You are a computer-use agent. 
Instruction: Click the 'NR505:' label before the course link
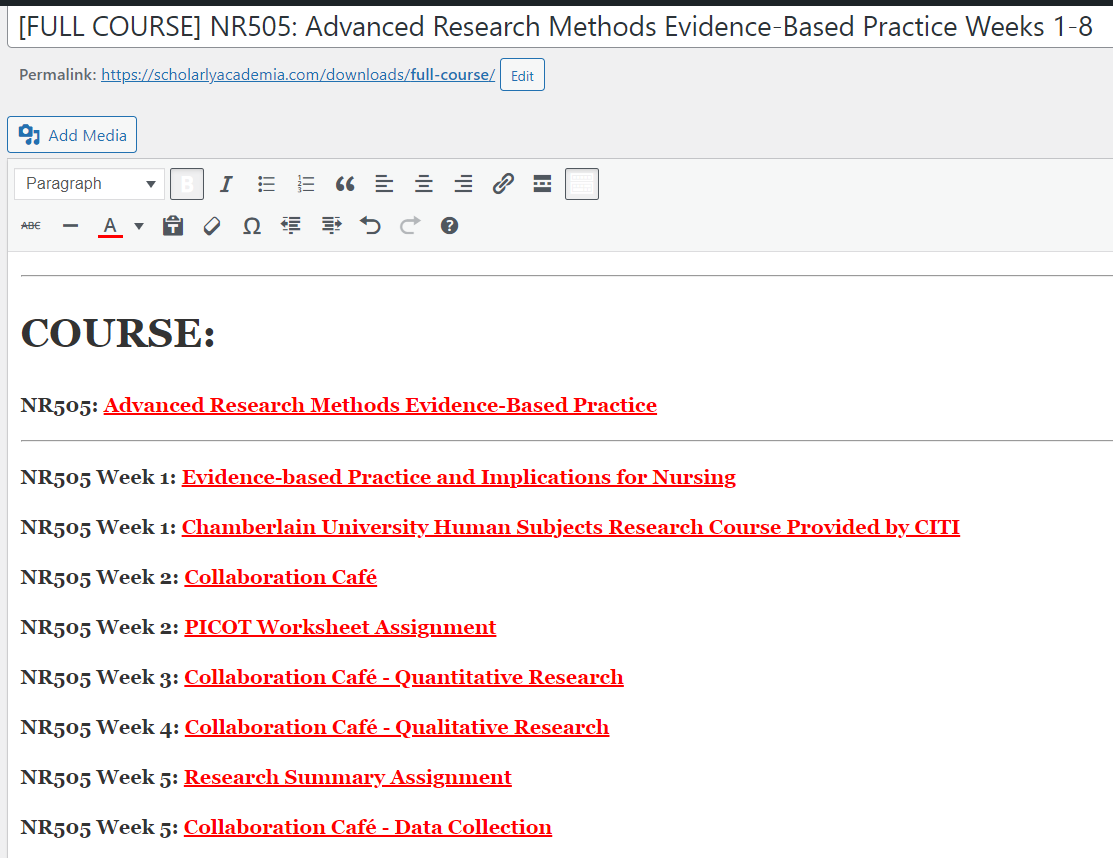tap(60, 405)
